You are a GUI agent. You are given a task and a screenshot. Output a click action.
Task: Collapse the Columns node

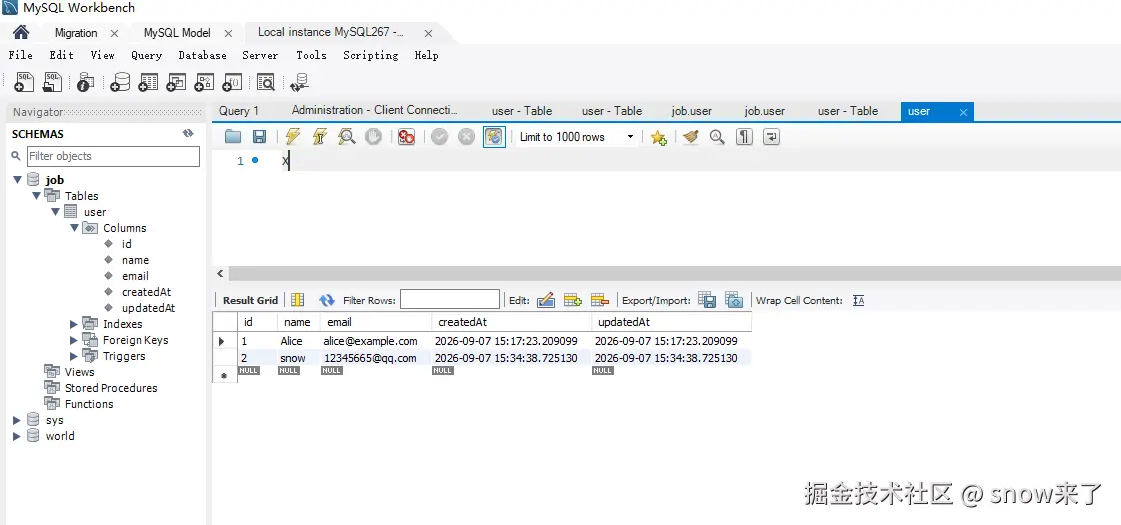click(74, 228)
